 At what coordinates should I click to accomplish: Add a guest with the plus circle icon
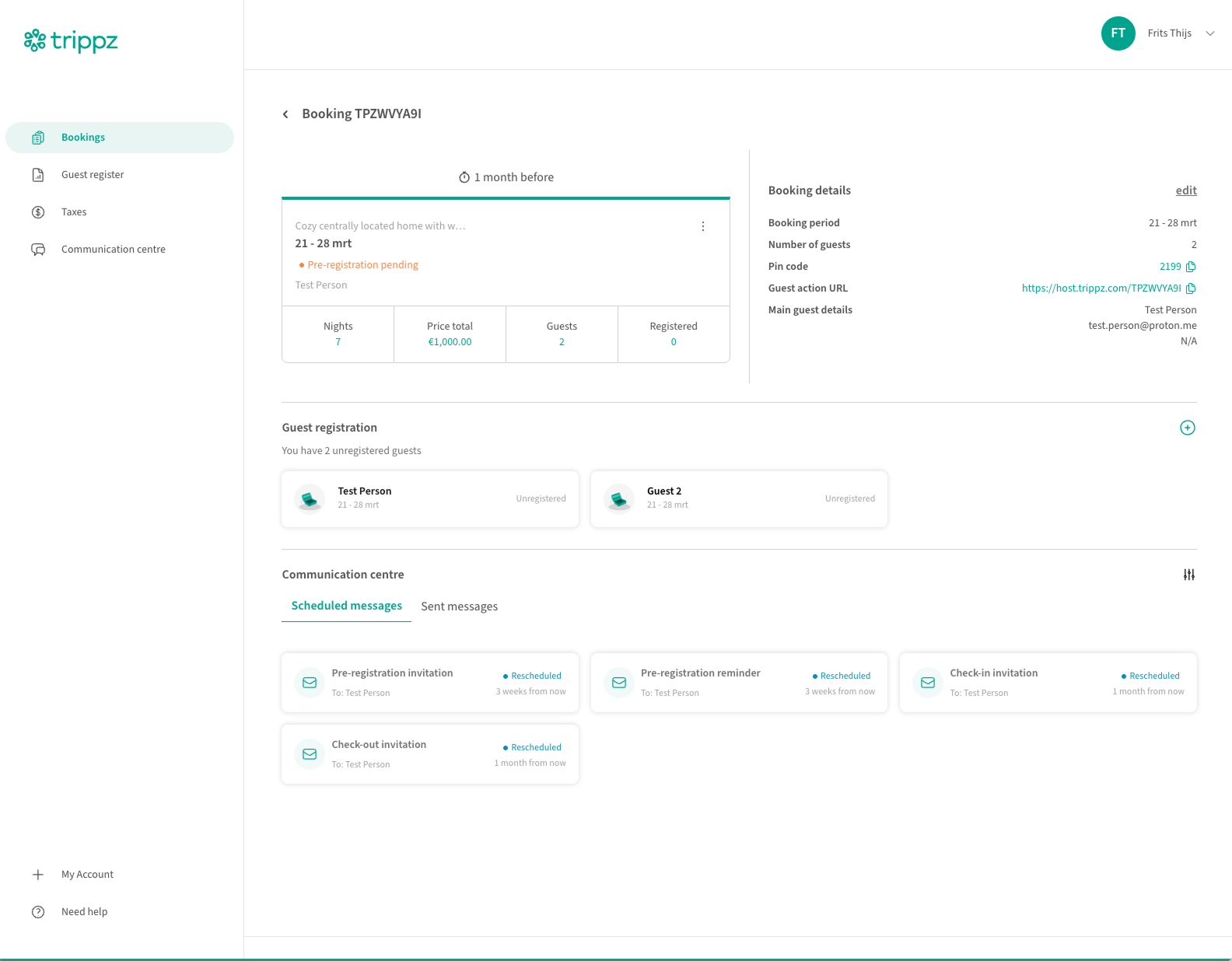1187,428
